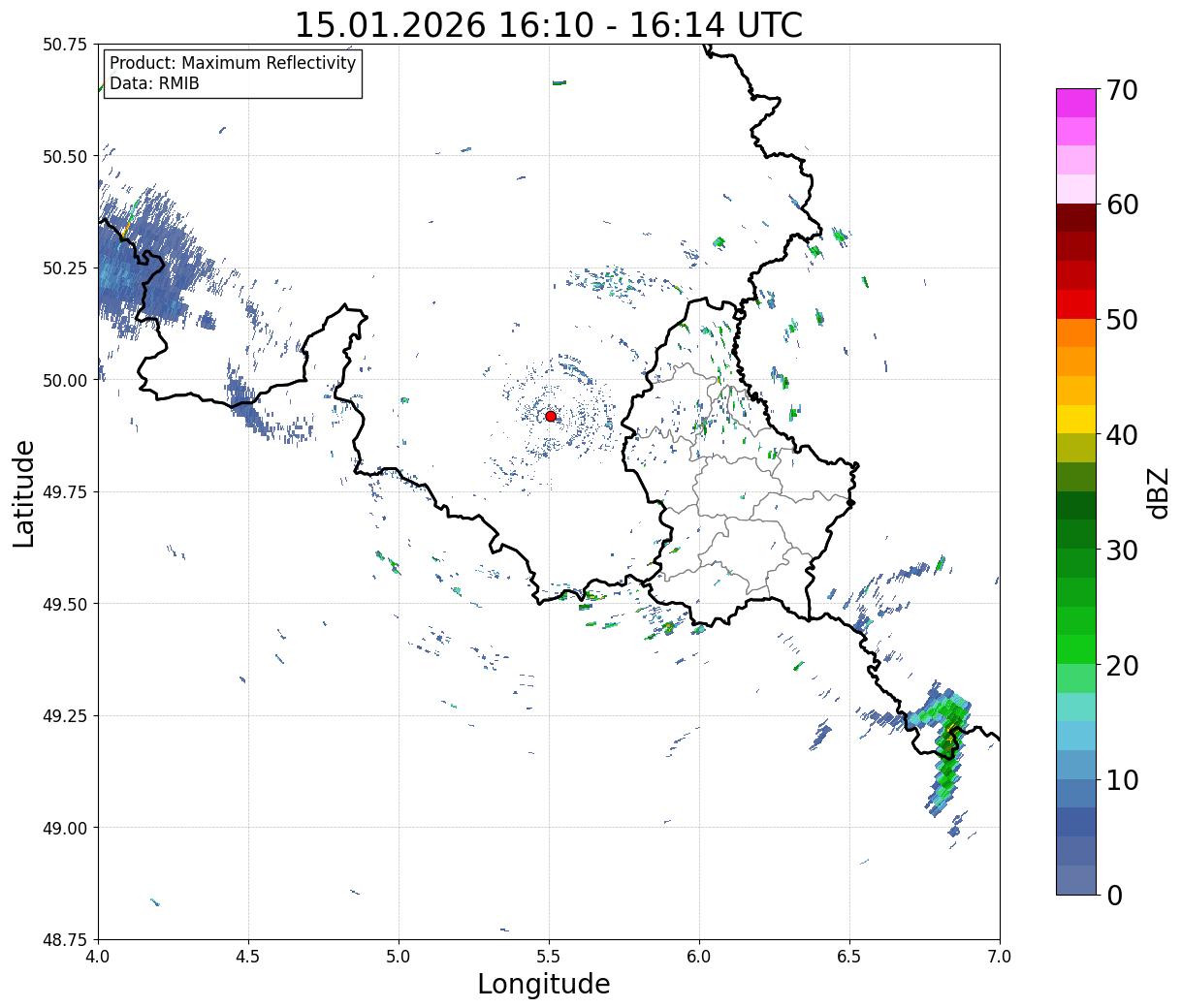This screenshot has width=1182, height=1008.
Task: Click the yellow colorbar segment at 40 dBZ
Action: pyautogui.click(x=1076, y=419)
